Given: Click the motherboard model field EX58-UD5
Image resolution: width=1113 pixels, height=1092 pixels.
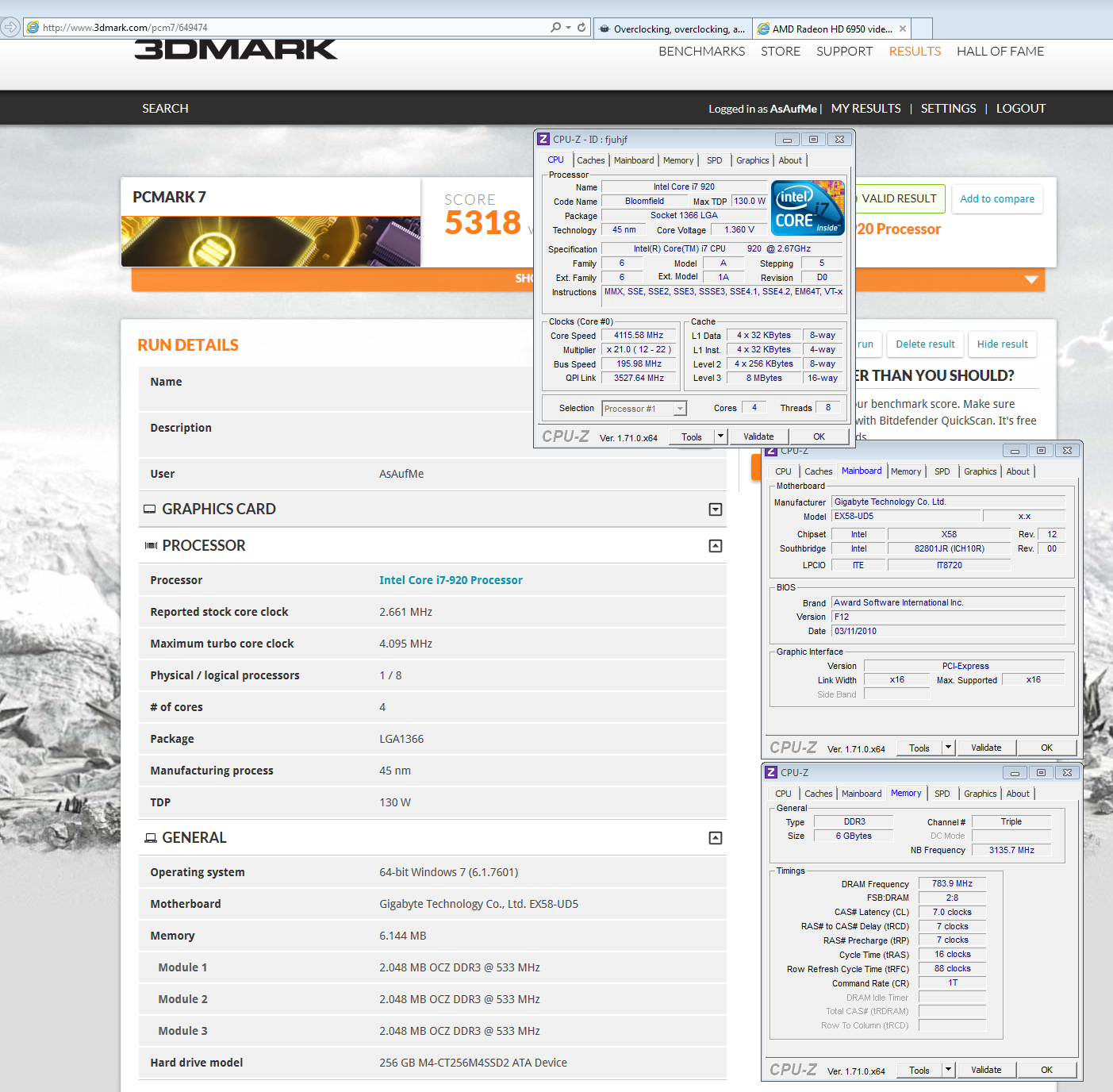Looking at the screenshot, I should 904,517.
